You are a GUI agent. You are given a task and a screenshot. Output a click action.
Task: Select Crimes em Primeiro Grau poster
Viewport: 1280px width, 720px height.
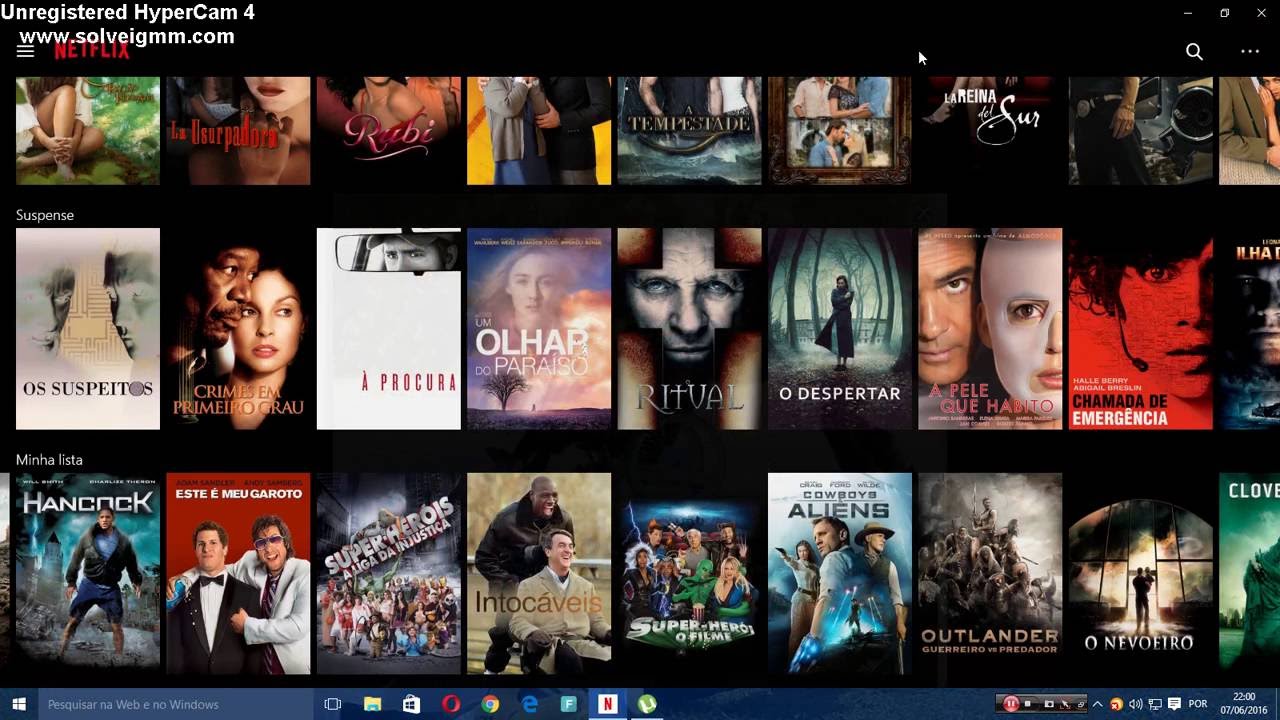238,329
